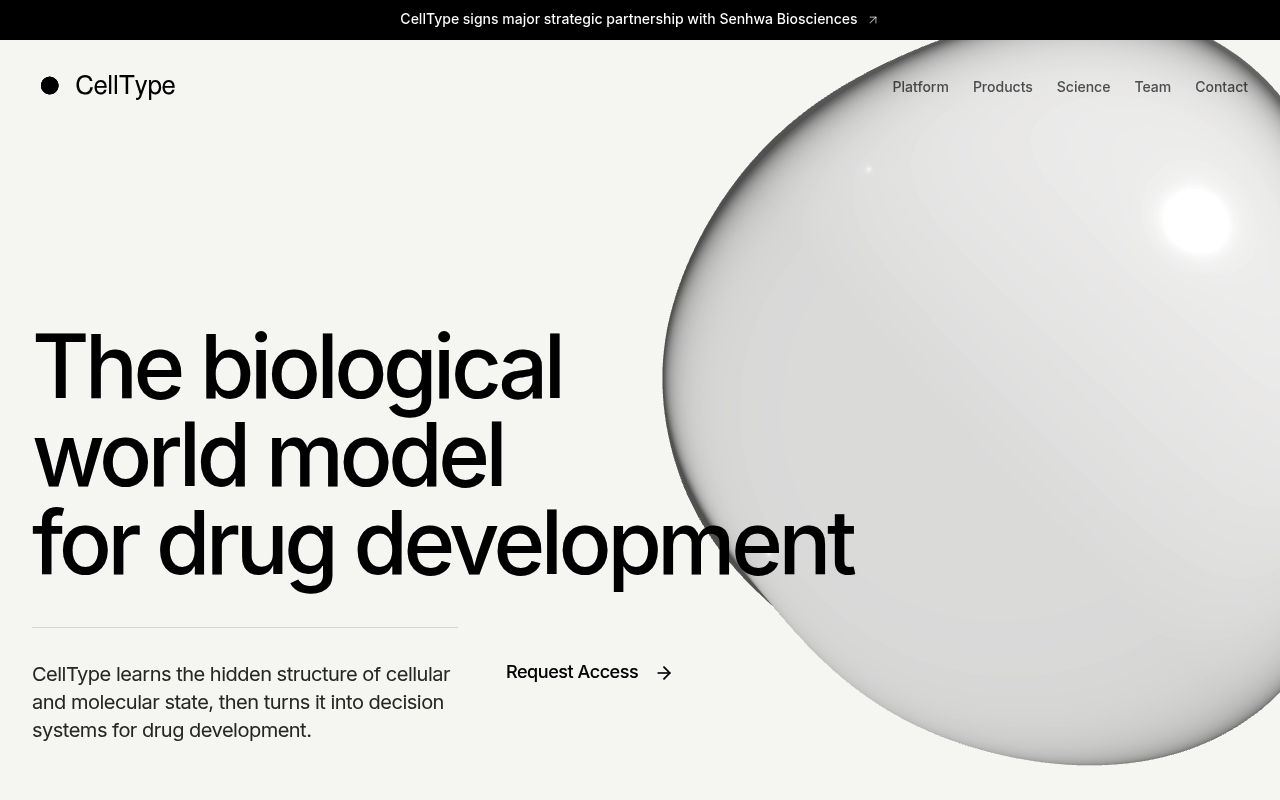Go to the Science page

(1083, 87)
